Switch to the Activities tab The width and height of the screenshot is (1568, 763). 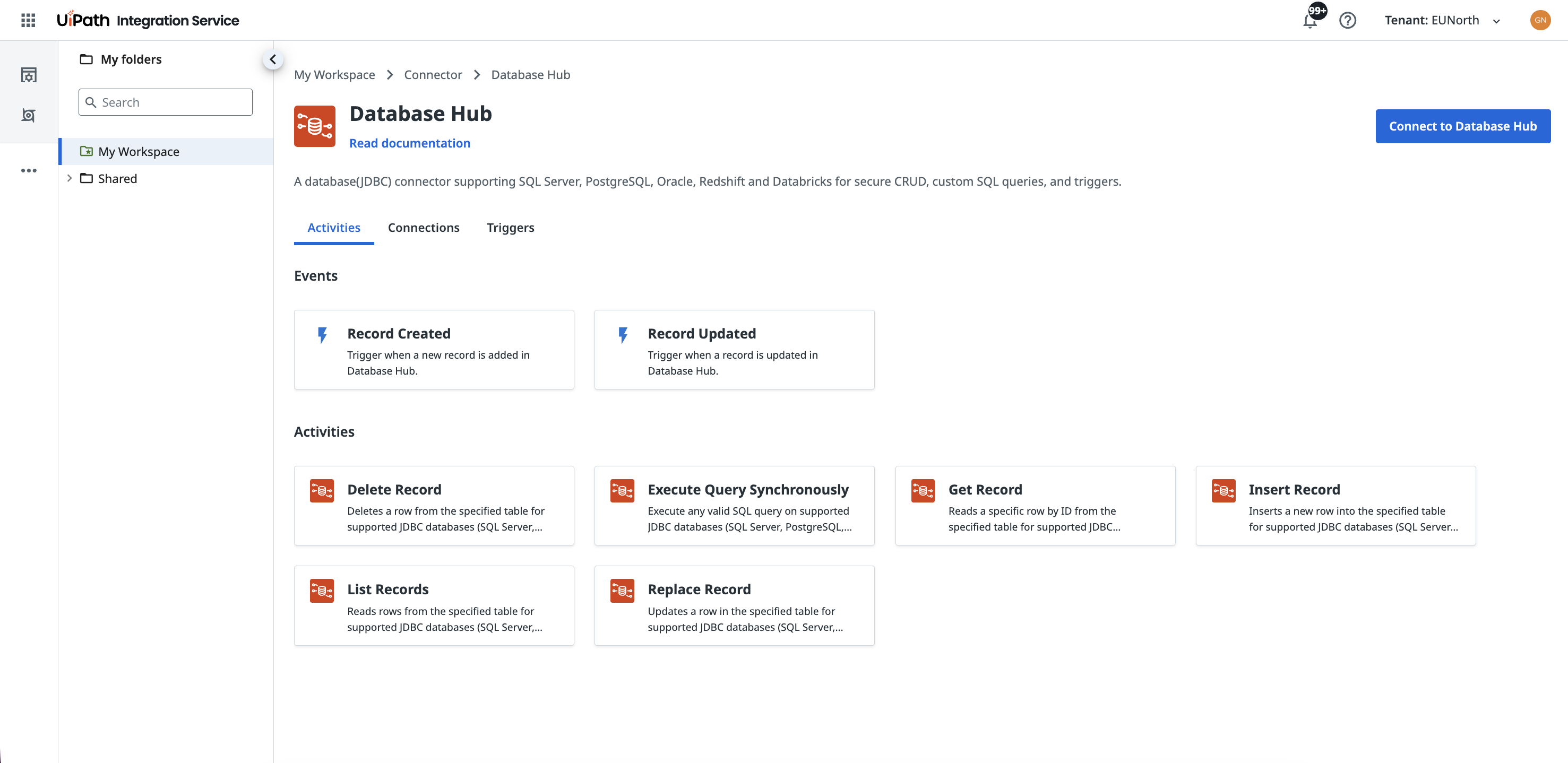(x=333, y=227)
